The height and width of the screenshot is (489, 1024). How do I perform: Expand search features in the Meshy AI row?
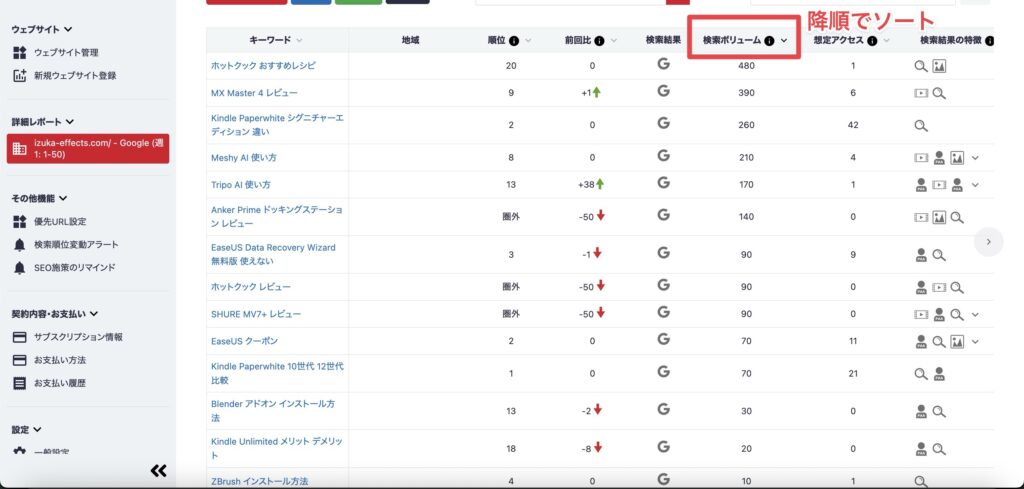pyautogui.click(x=975, y=157)
